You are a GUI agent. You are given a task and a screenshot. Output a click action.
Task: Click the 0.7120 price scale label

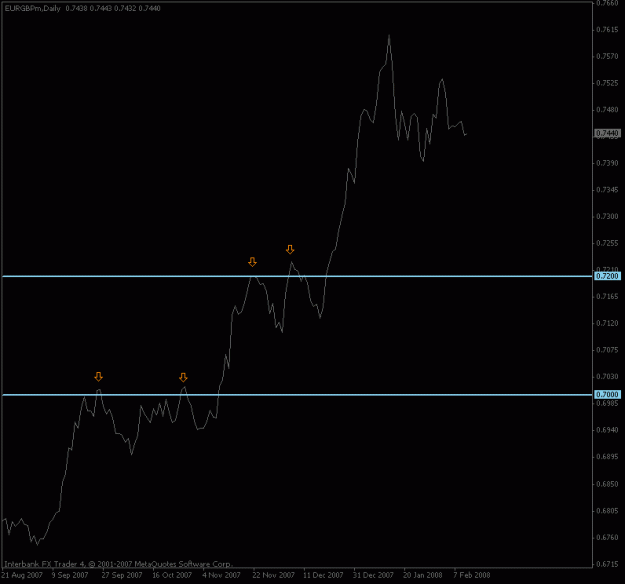(x=607, y=323)
